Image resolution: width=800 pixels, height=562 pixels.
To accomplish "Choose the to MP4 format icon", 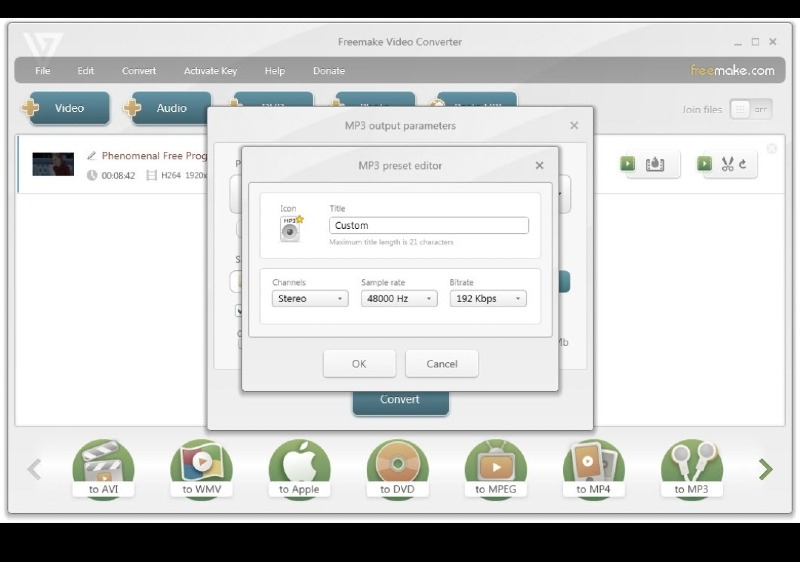I will click(x=593, y=469).
